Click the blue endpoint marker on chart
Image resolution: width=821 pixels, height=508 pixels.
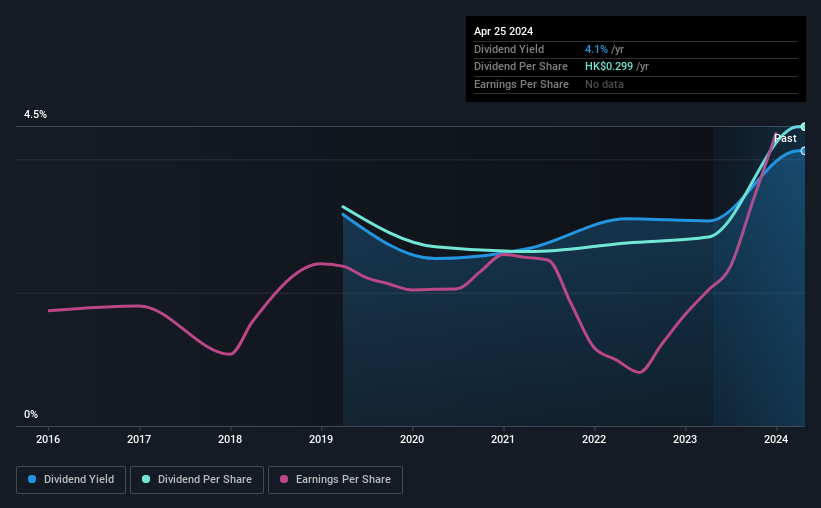click(x=804, y=151)
